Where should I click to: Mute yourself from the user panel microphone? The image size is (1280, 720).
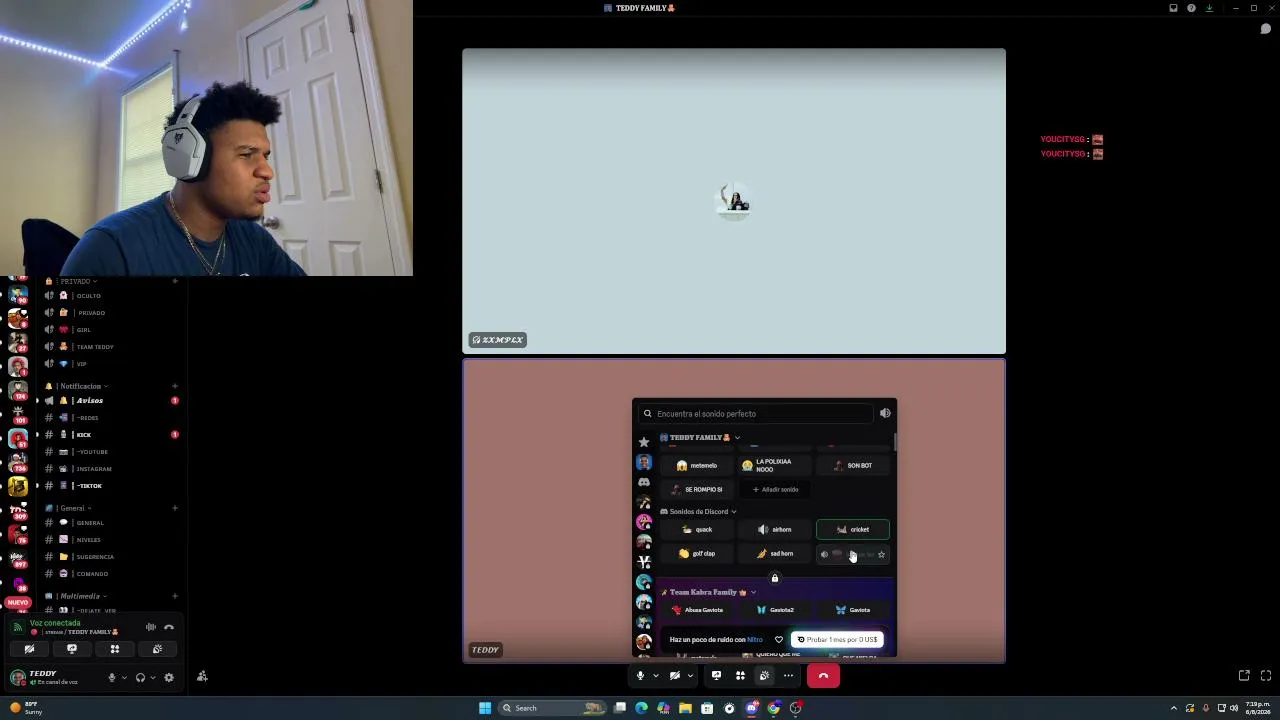click(x=112, y=677)
